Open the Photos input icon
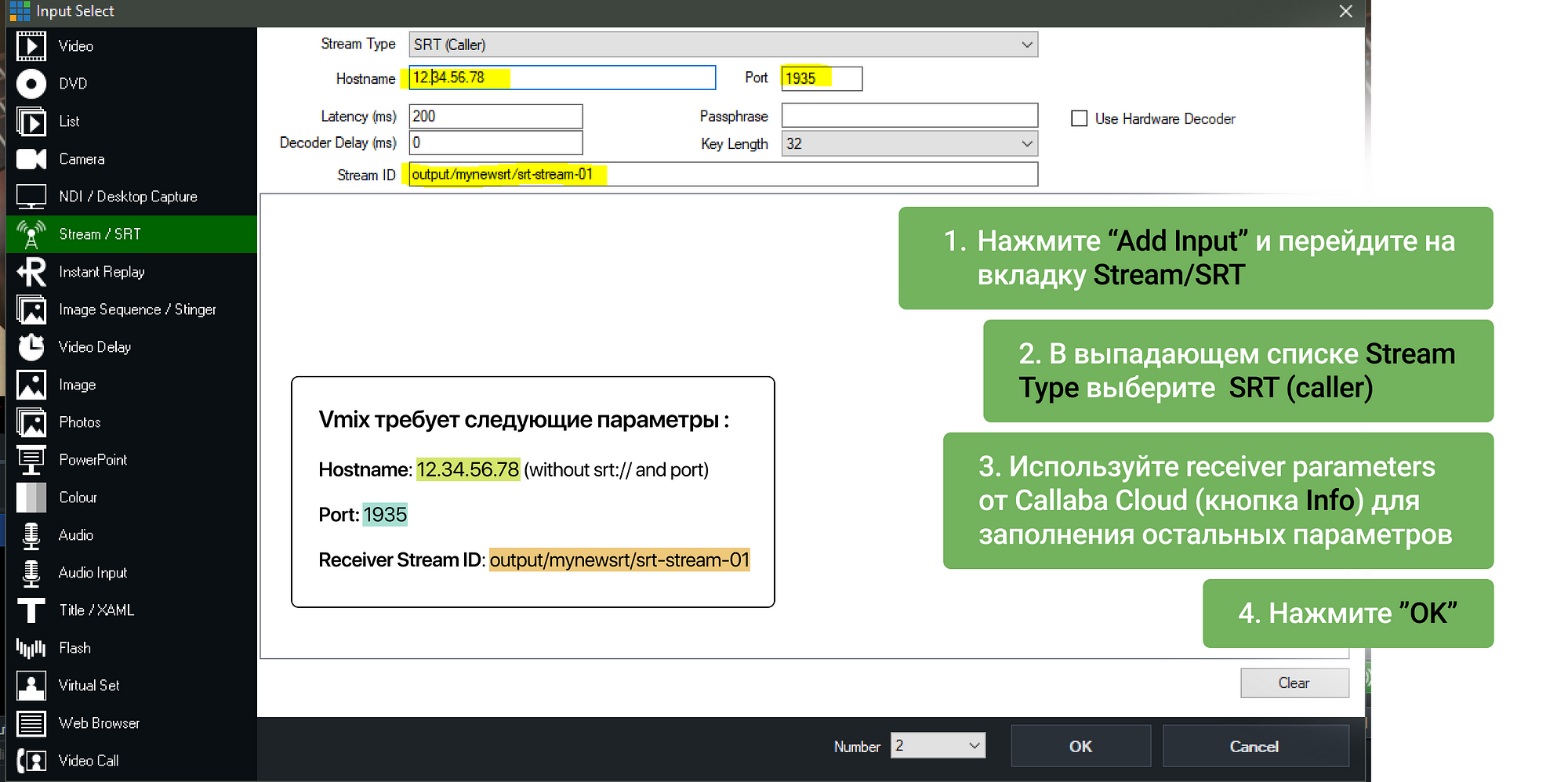The width and height of the screenshot is (1568, 782). pyautogui.click(x=31, y=422)
